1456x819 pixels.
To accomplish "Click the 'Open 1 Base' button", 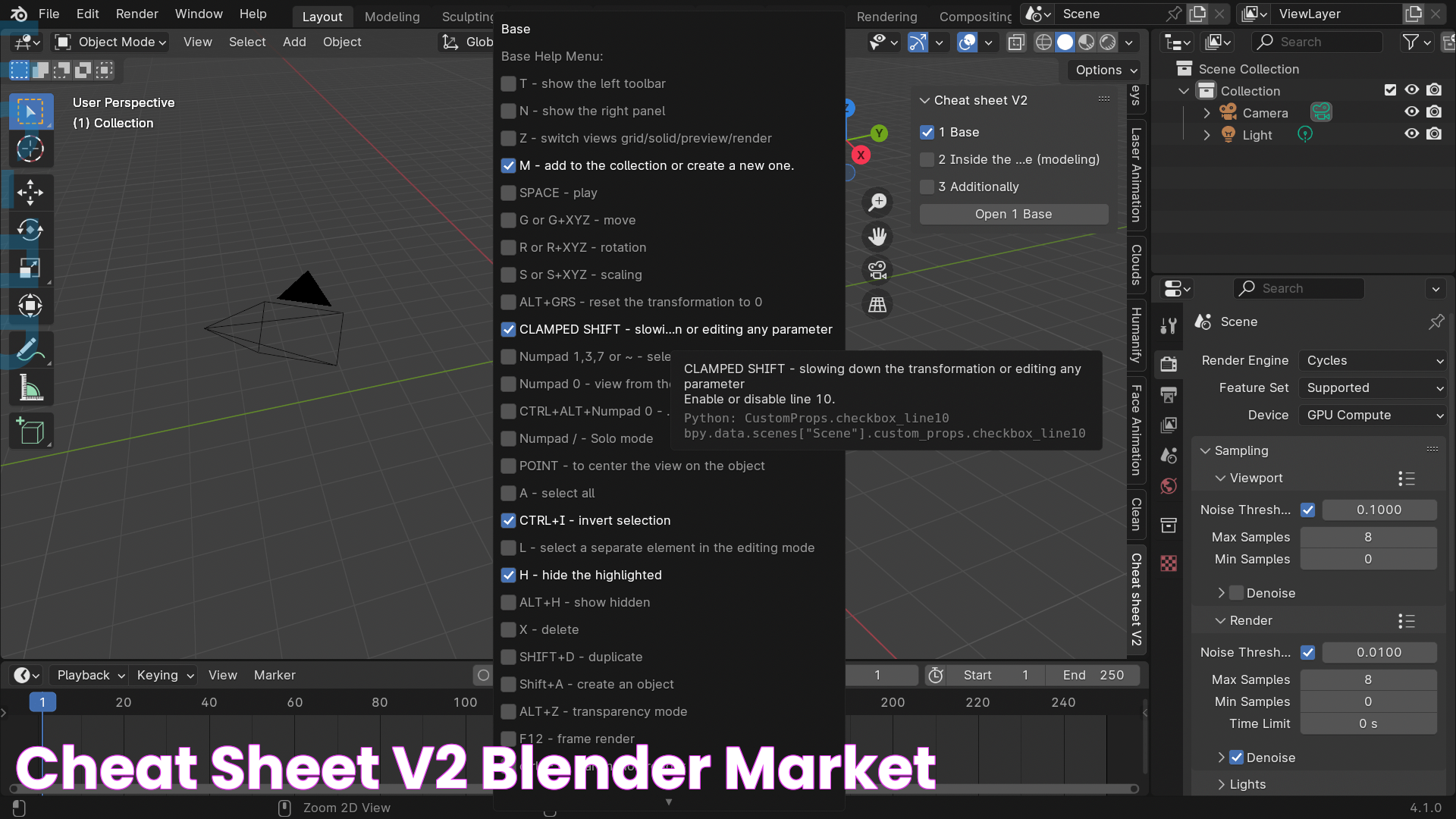I will (x=1013, y=215).
